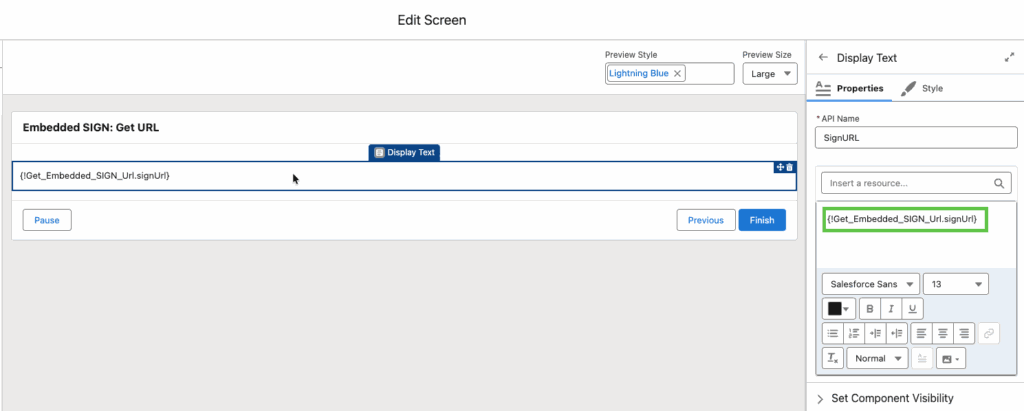Expand the properties panel with the diagonal arrows icon
The height and width of the screenshot is (411, 1024).
pos(1009,58)
